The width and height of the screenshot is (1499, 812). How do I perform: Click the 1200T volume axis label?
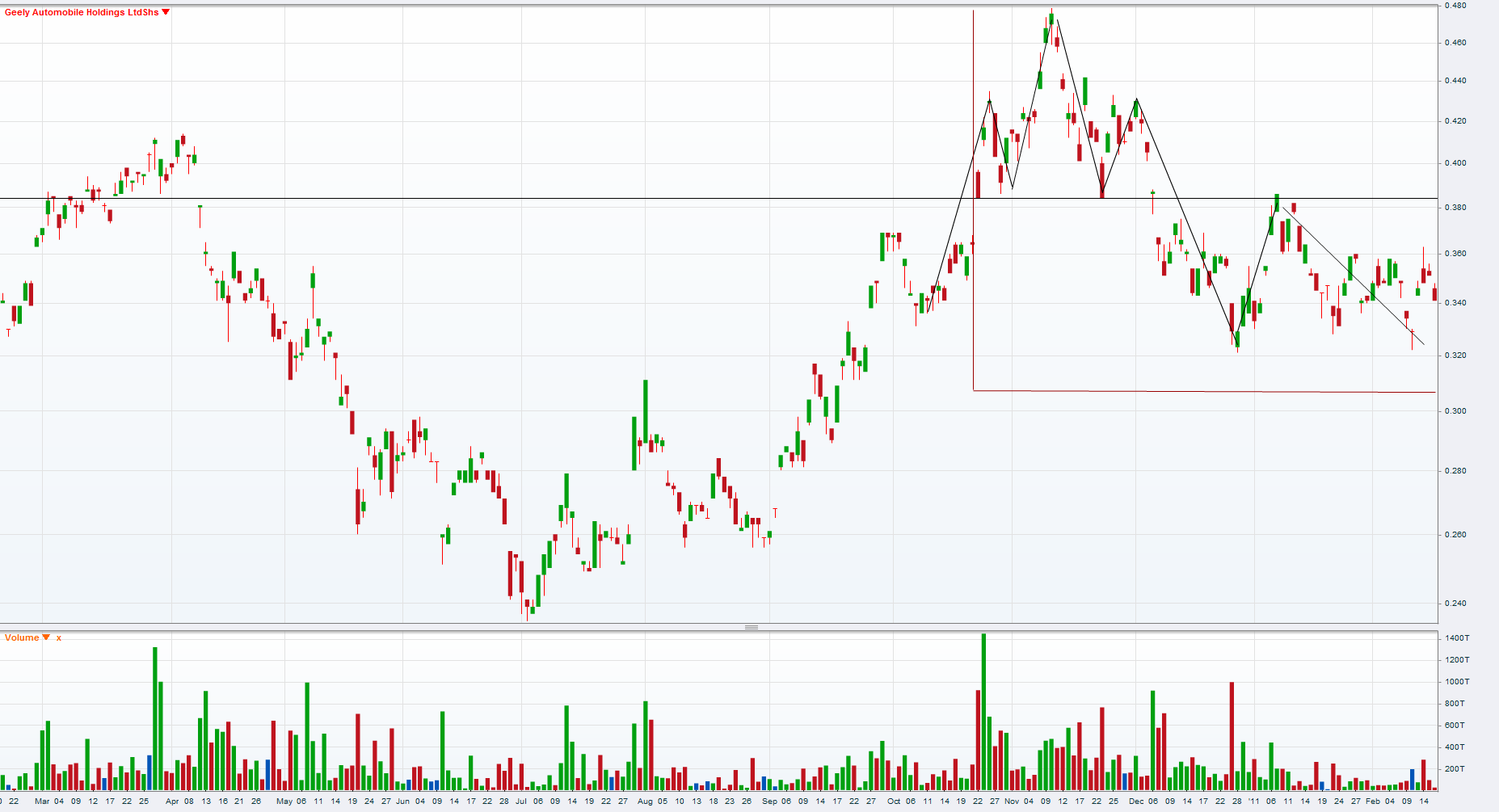click(x=1457, y=660)
